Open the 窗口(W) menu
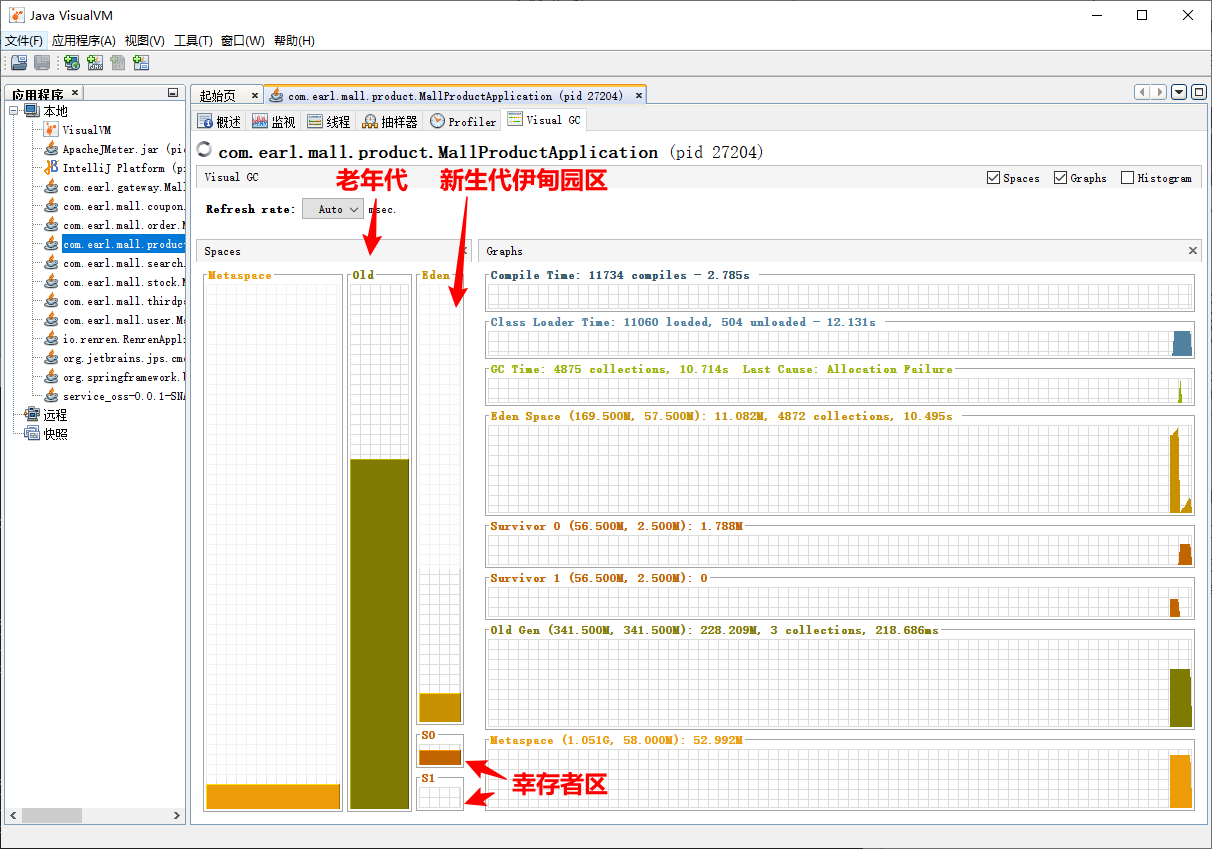The image size is (1212, 849). coord(243,41)
